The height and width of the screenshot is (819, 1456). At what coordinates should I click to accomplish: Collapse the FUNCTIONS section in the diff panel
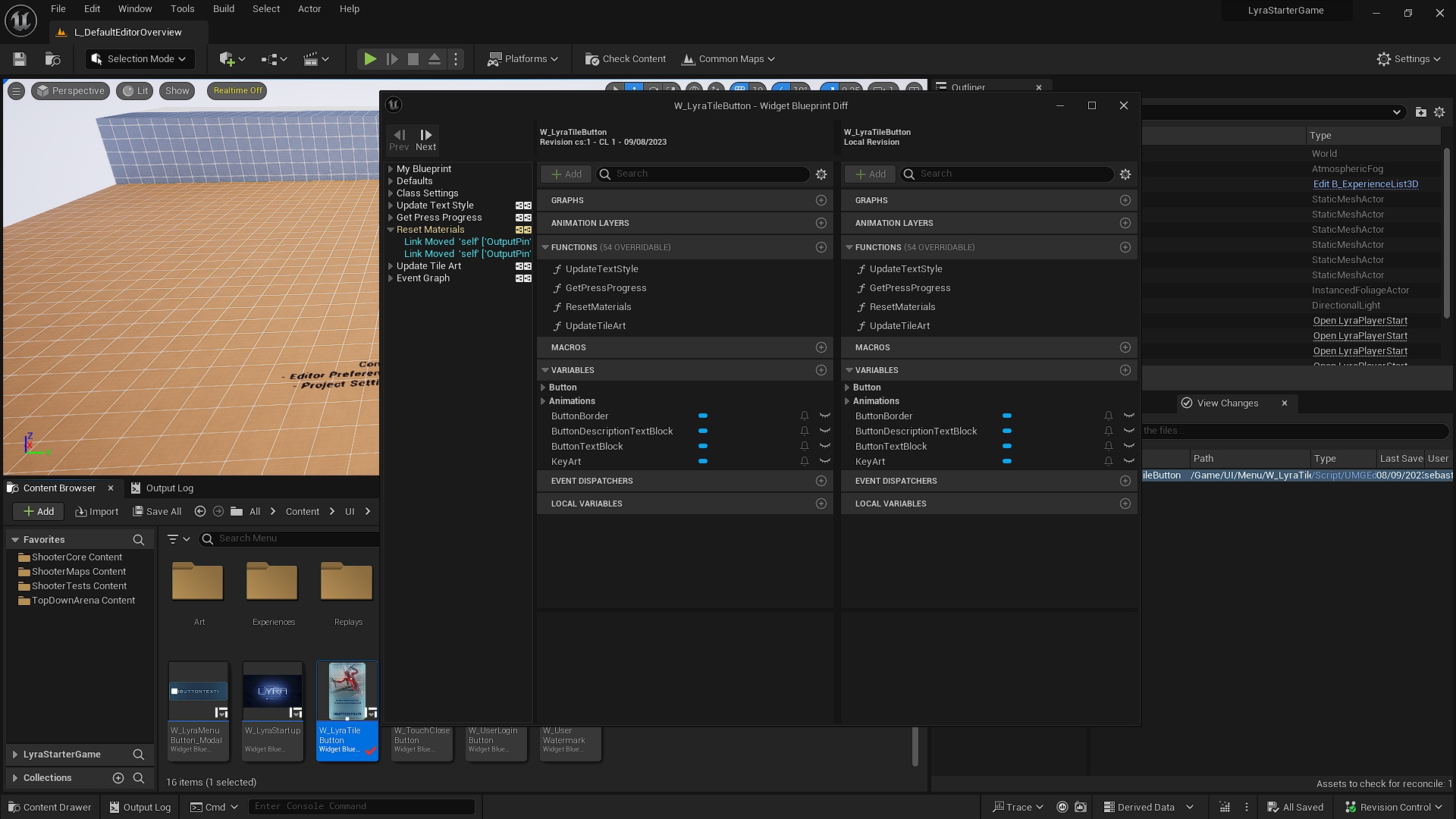tap(545, 246)
